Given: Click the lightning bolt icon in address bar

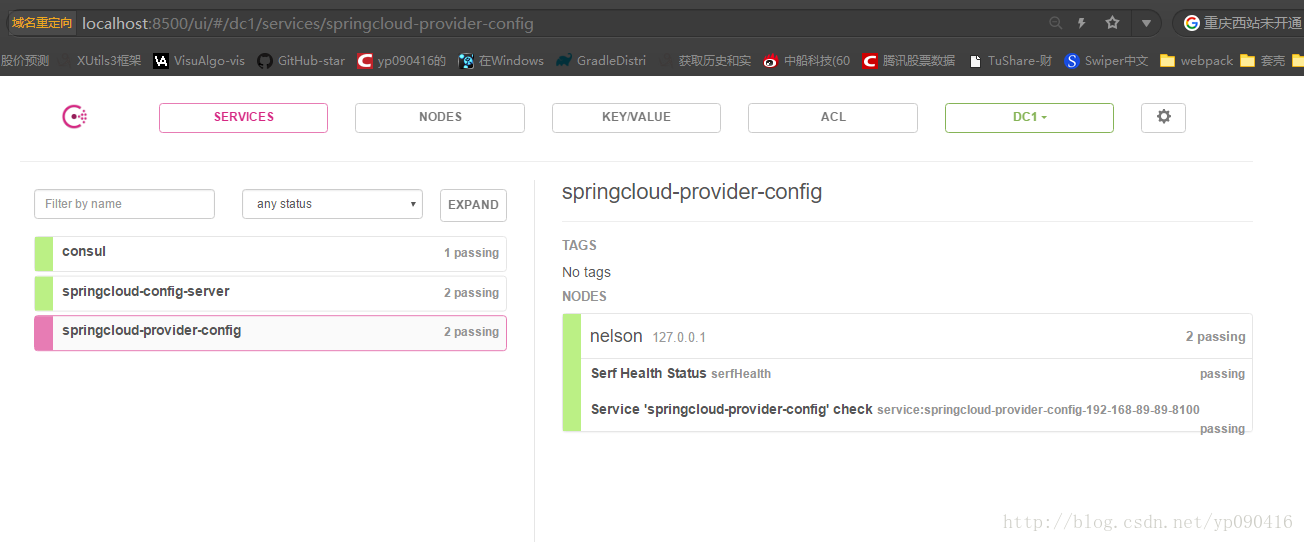Looking at the screenshot, I should pos(1082,23).
